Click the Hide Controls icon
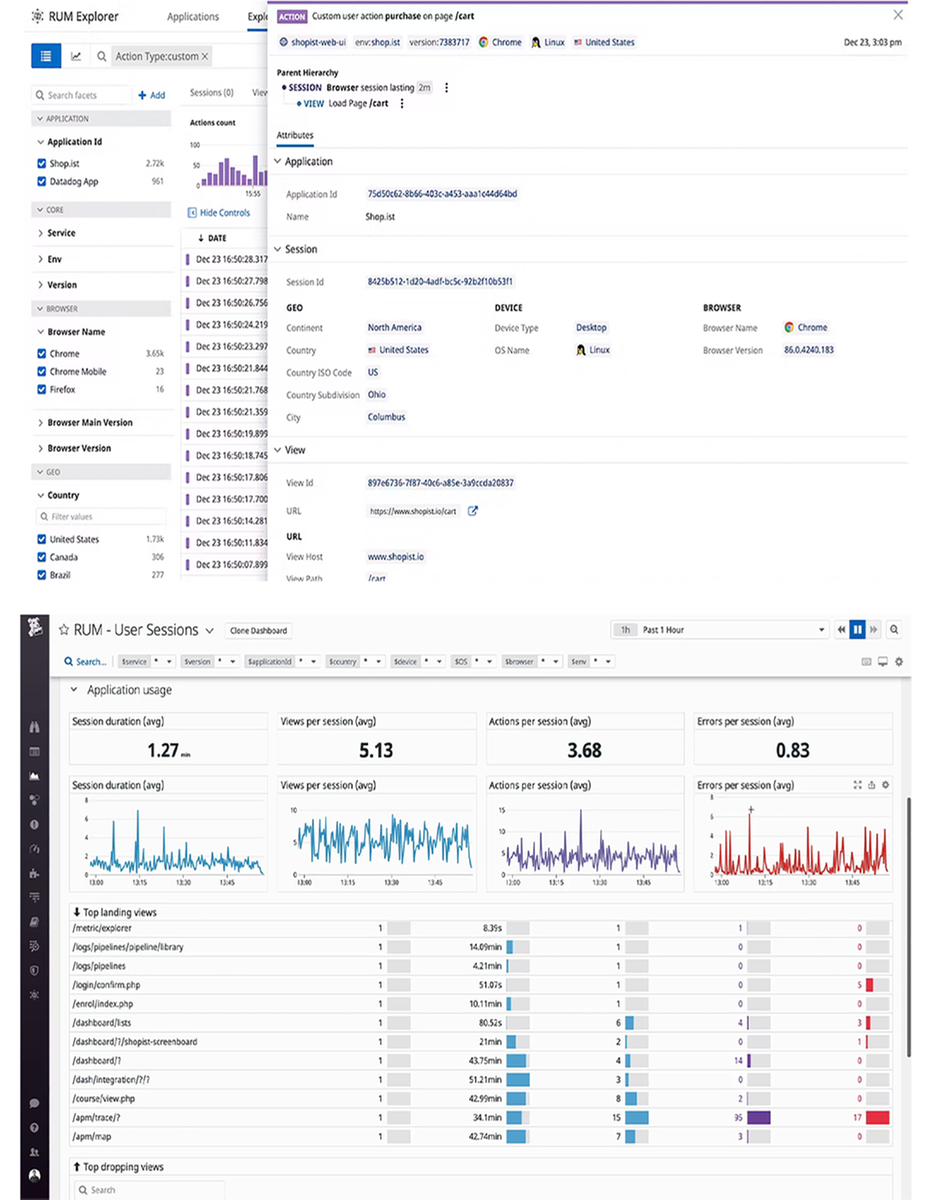 (192, 213)
